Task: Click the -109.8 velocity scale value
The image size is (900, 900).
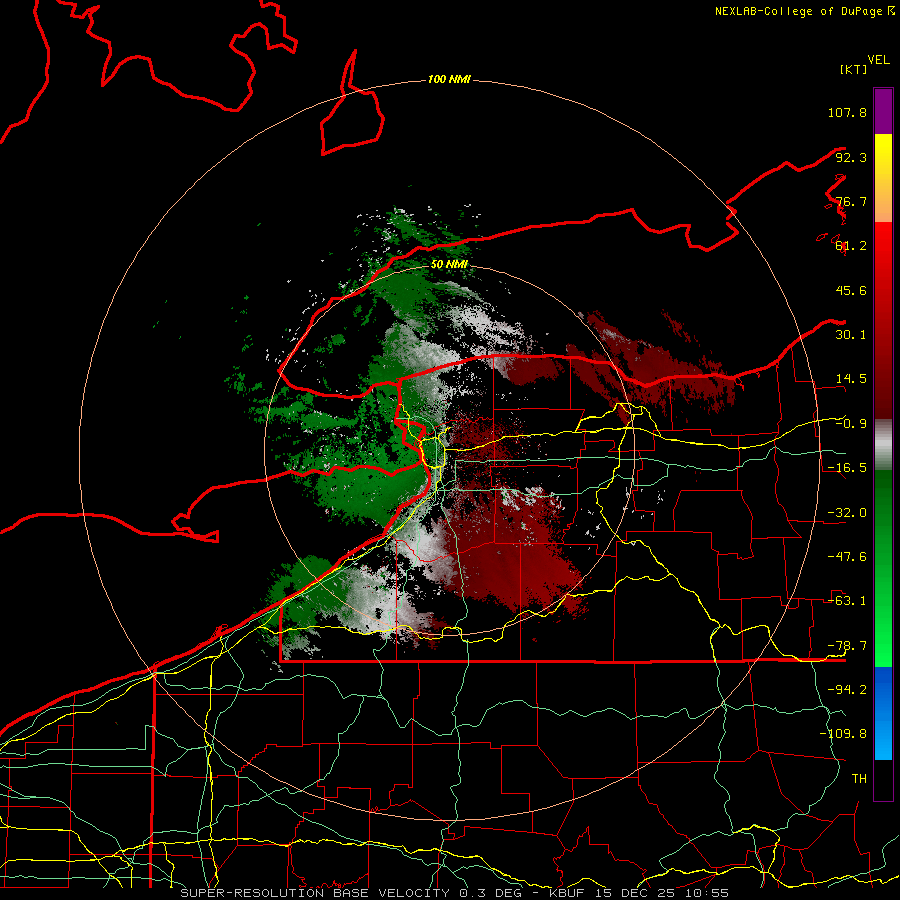Action: [x=843, y=734]
